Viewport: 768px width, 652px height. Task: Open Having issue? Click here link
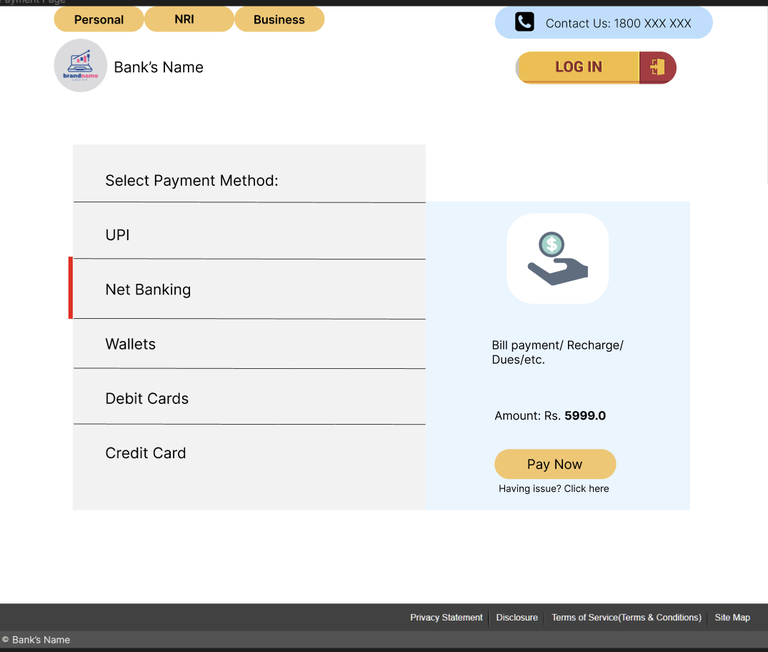pyautogui.click(x=553, y=488)
